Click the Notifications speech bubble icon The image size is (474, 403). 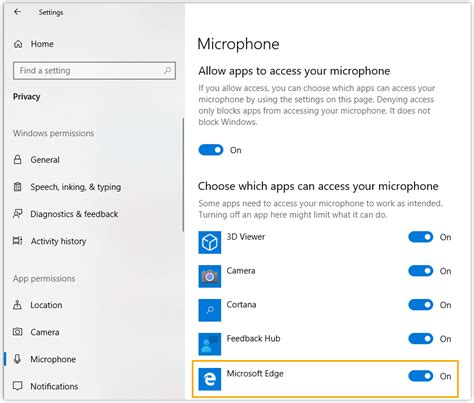17,386
